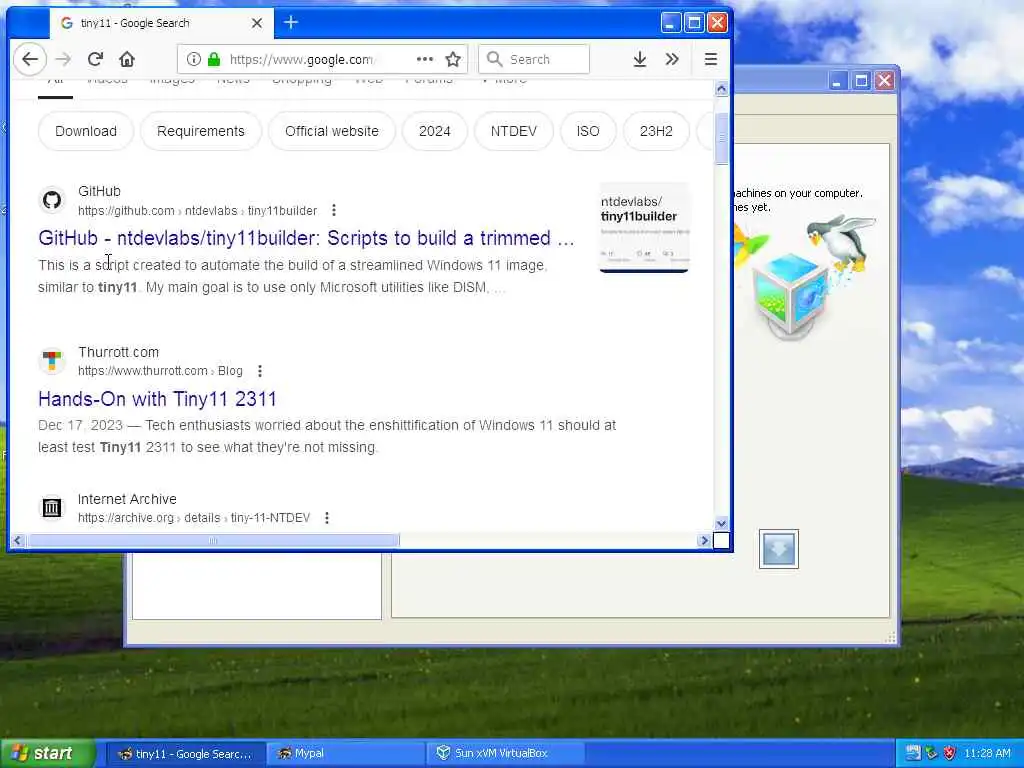The height and width of the screenshot is (768, 1024).
Task: Click the red shield tray icon
Action: (x=950, y=754)
